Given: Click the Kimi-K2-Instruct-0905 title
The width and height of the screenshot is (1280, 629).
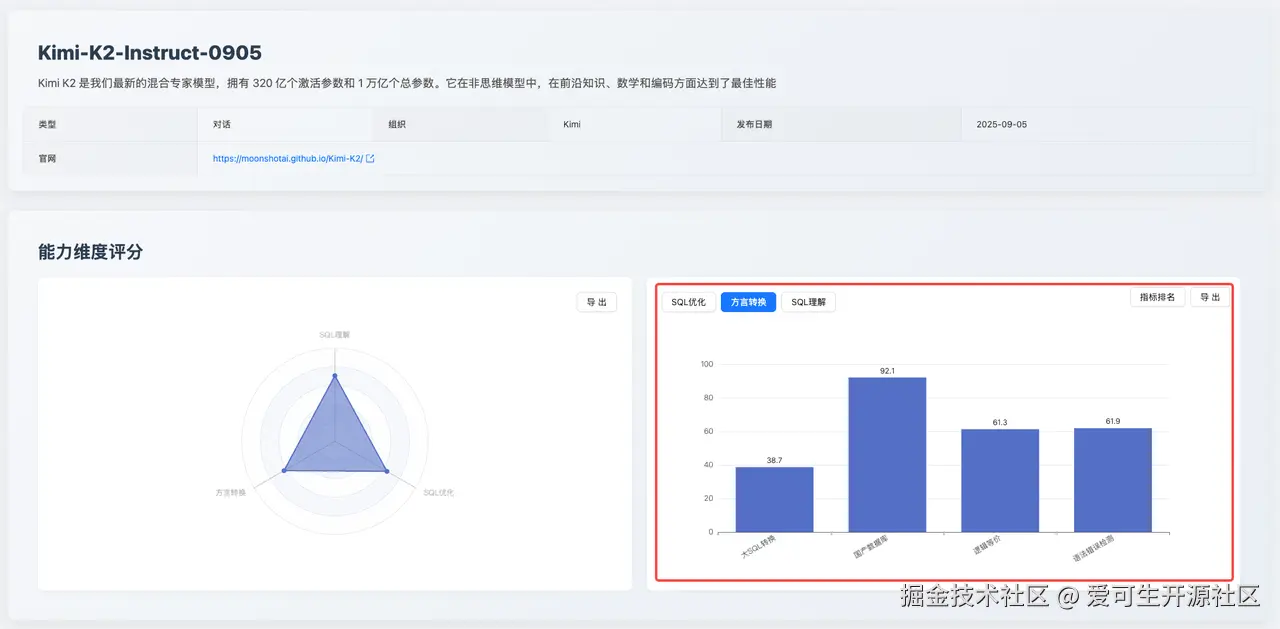Looking at the screenshot, I should point(150,53).
